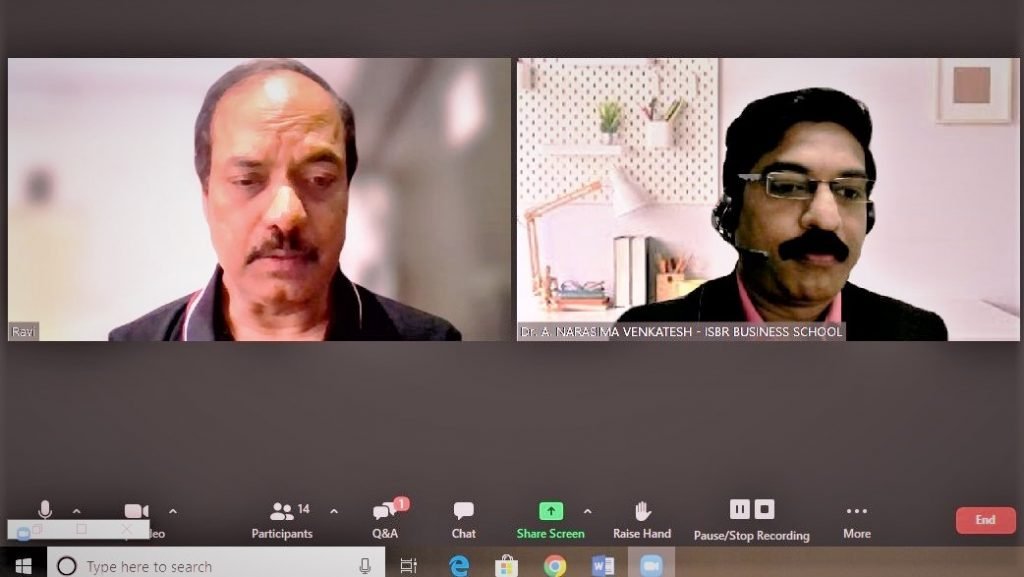Open the More options menu

[857, 520]
